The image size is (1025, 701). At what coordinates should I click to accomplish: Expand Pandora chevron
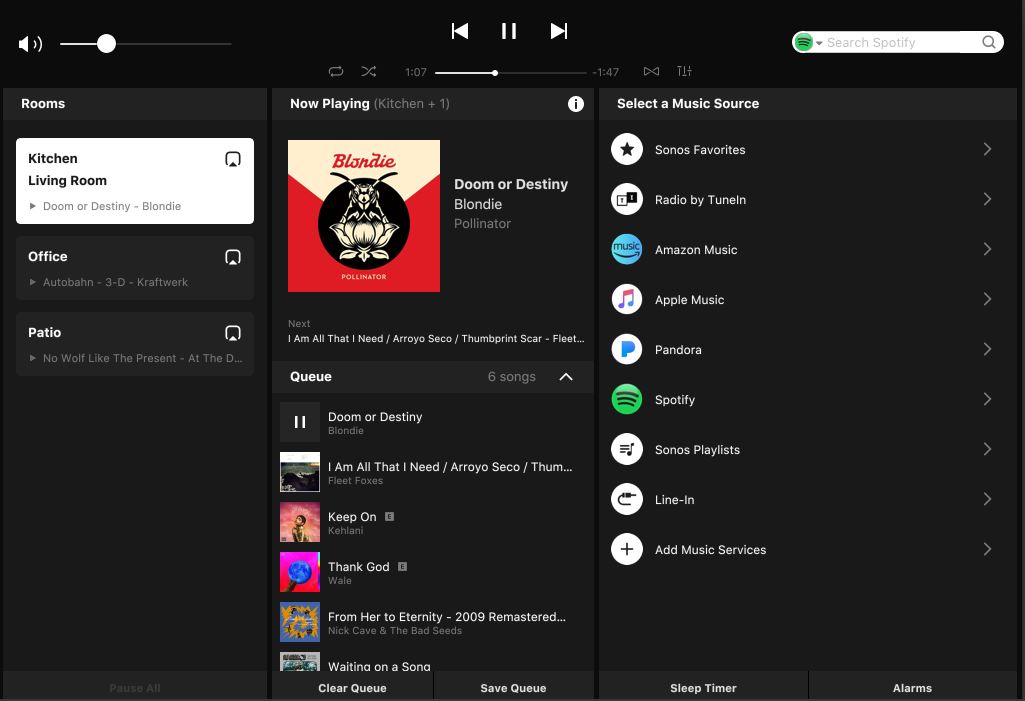point(987,349)
